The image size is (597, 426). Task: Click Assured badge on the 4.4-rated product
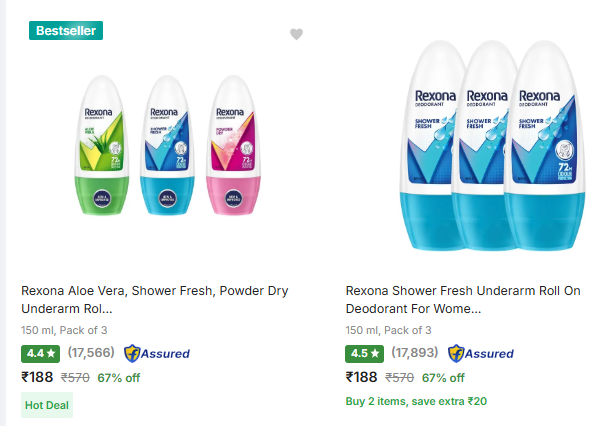coord(157,353)
